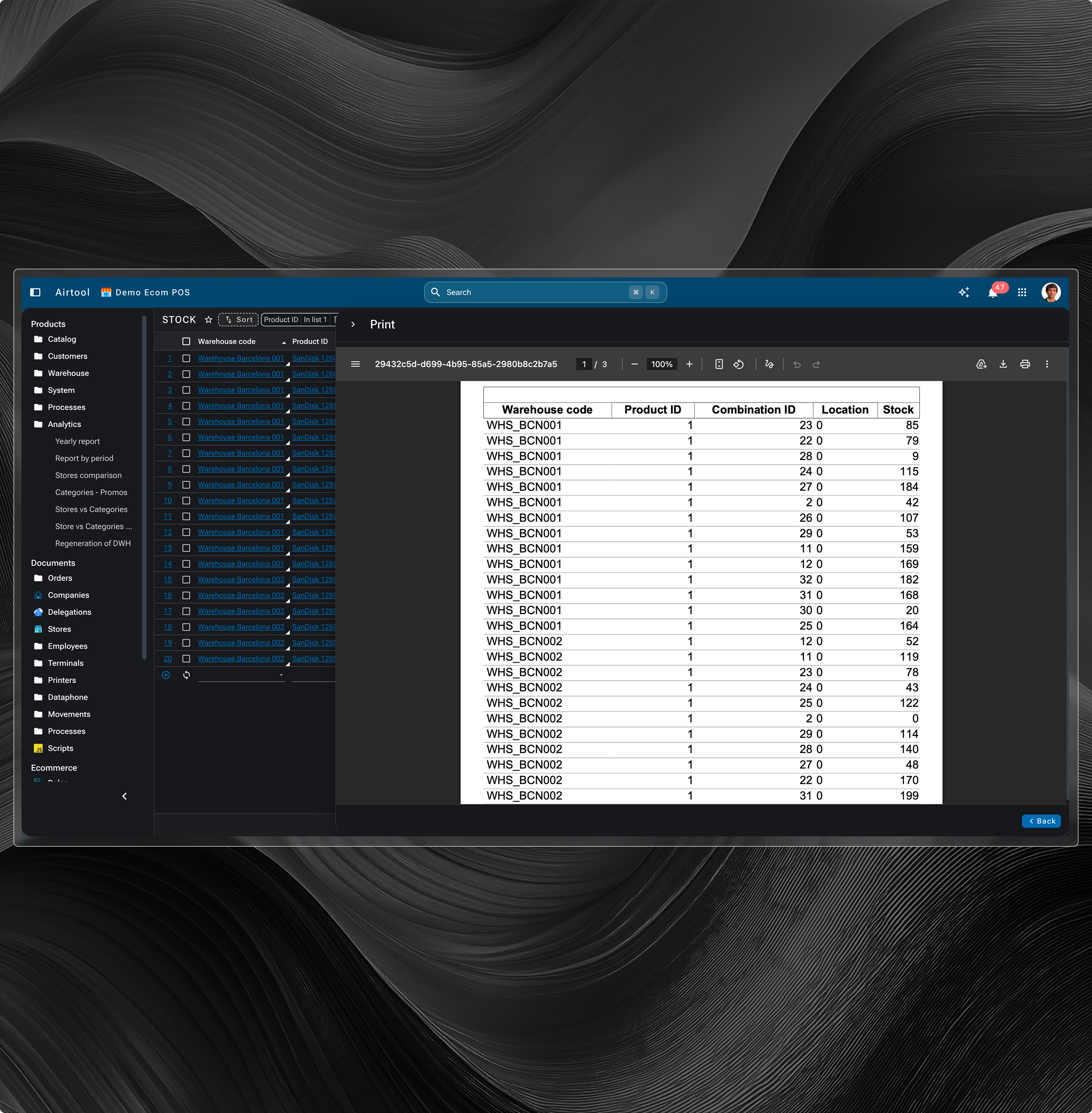The image size is (1092, 1113).
Task: Collapse the Print panel chevron
Action: coord(353,324)
